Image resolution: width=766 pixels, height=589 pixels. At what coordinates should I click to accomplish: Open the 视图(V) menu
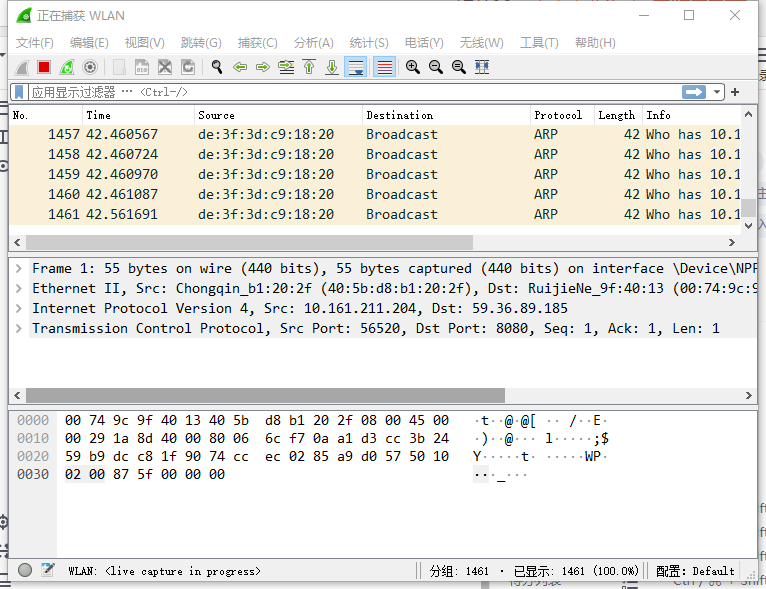[x=145, y=43]
